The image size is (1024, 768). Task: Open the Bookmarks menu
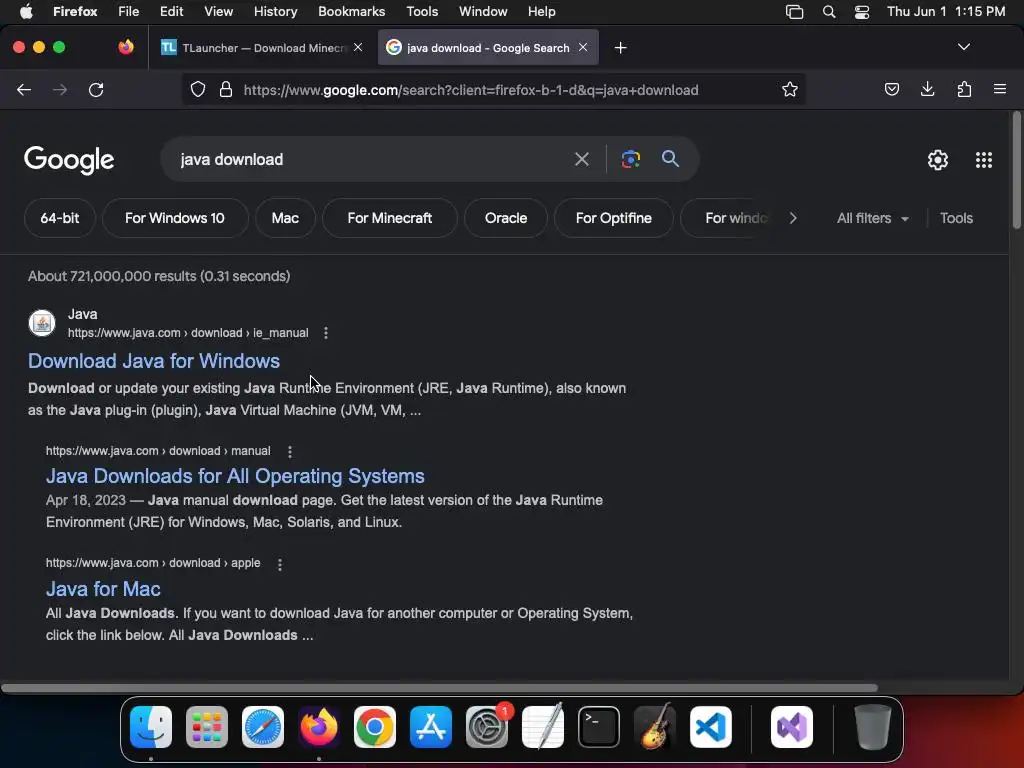[351, 12]
